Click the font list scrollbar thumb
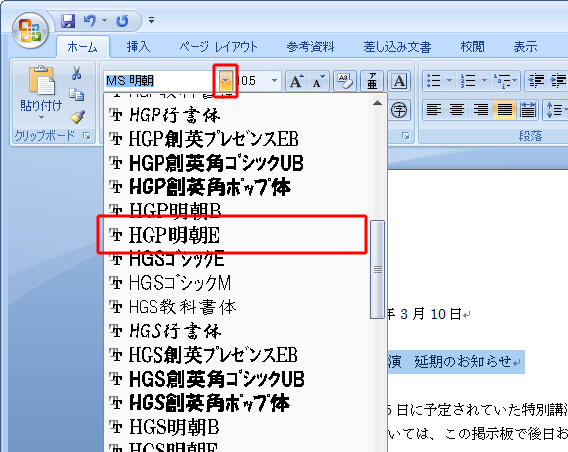The width and height of the screenshot is (568, 452). (x=377, y=269)
